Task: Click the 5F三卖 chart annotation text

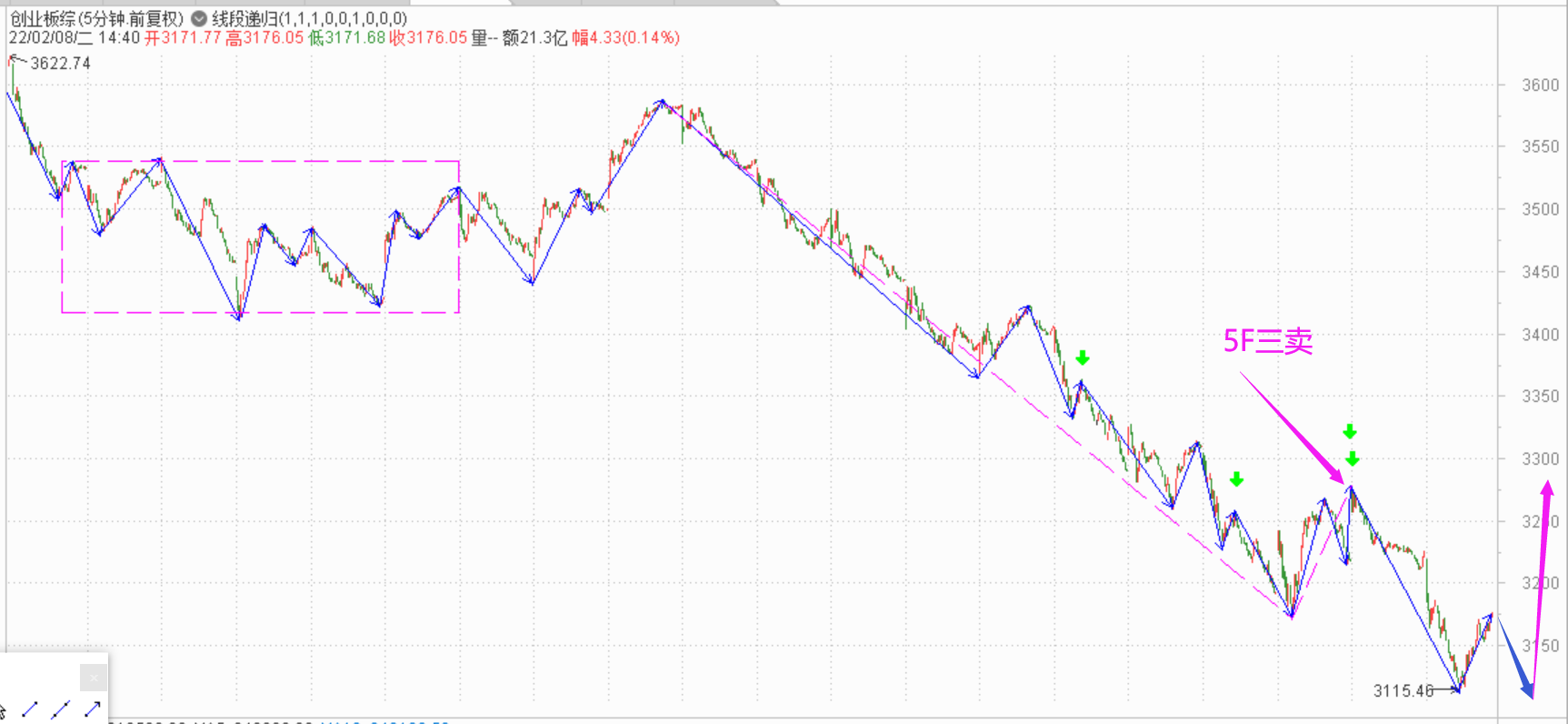Action: 1268,341
